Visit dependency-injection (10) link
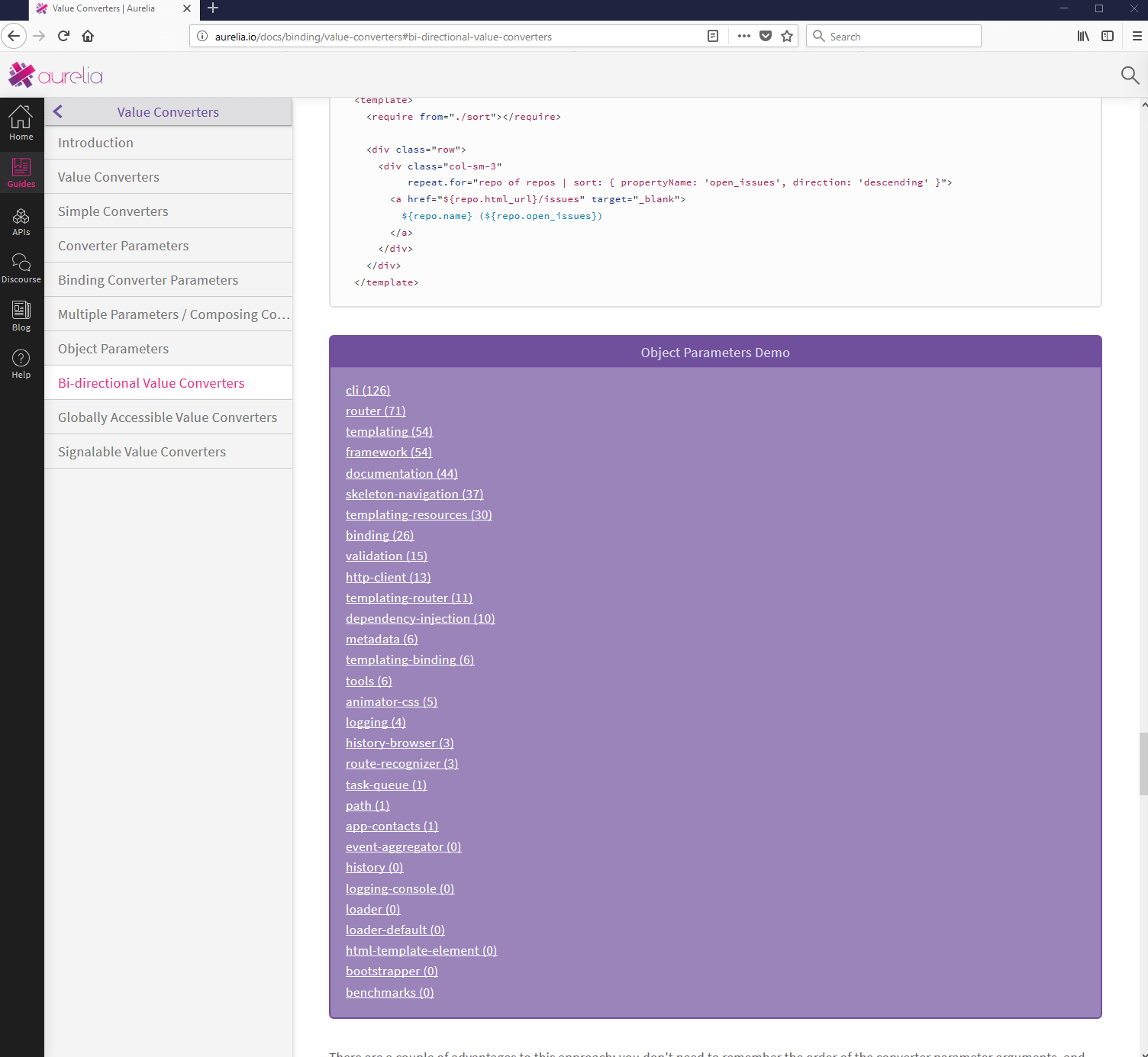Screen dimensions: 1148x1057 (421, 618)
